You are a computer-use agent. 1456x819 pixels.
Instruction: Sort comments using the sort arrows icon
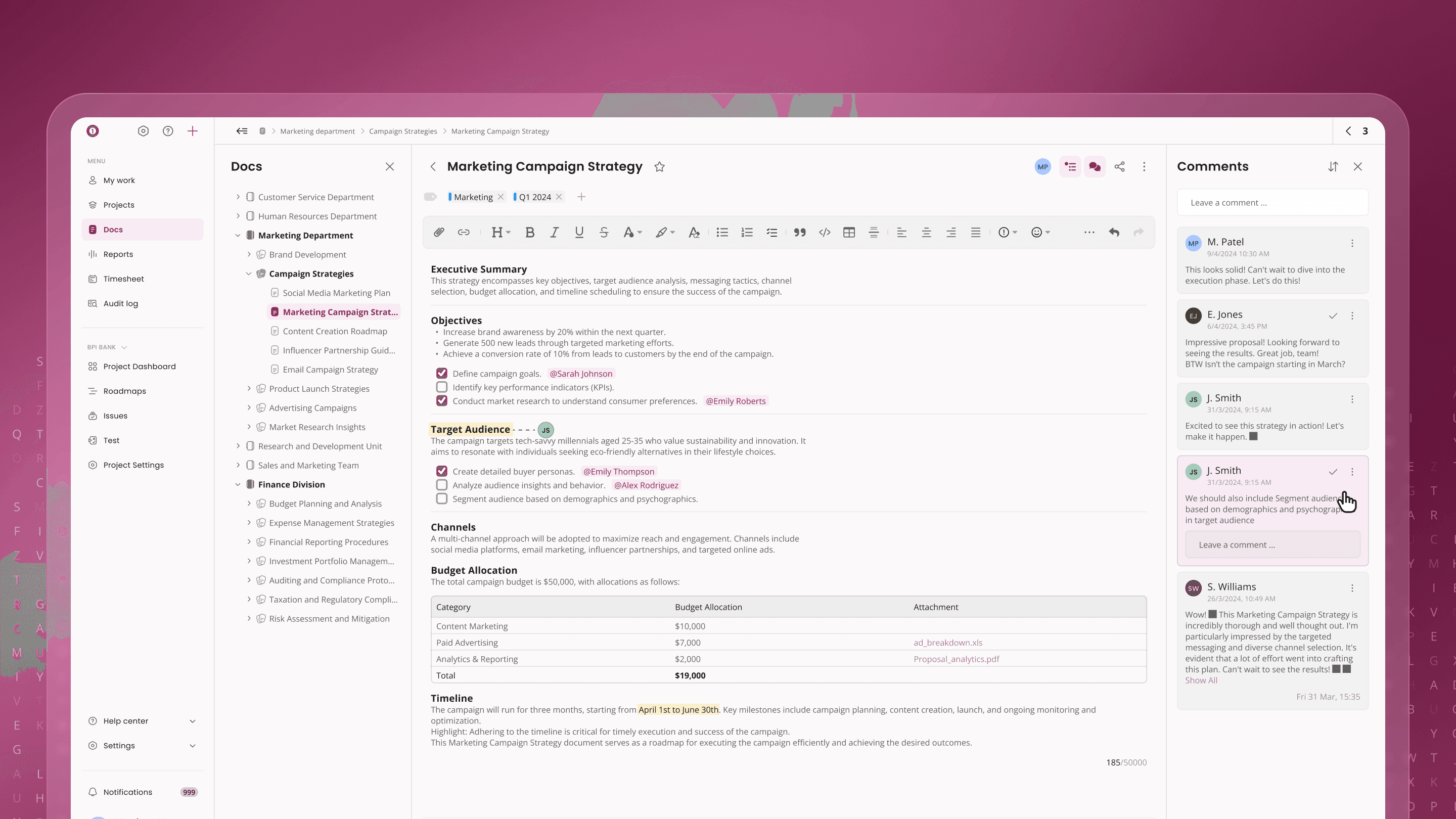coord(1333,167)
